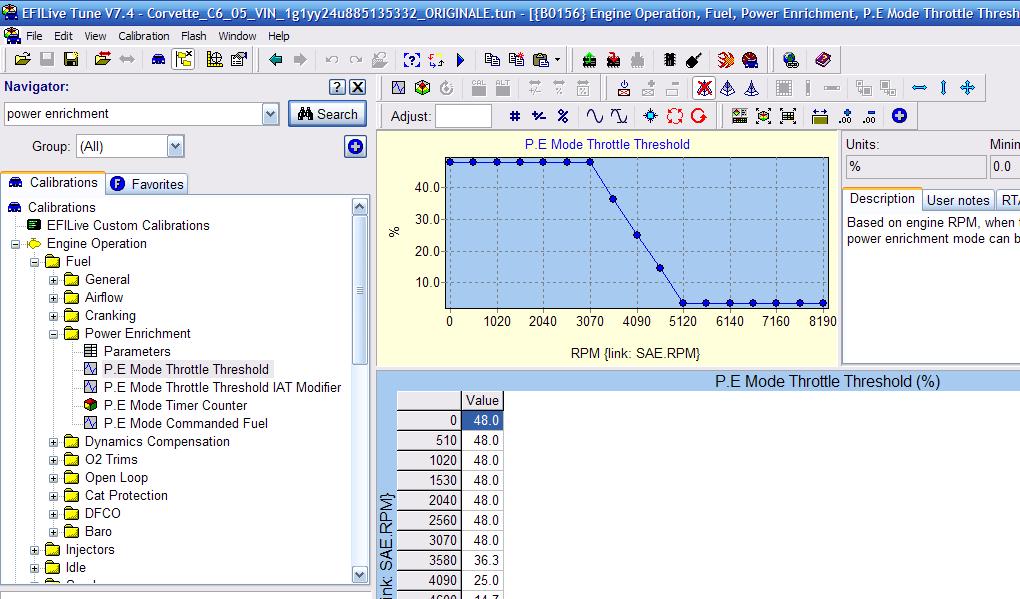Click the blue play triangle icon
This screenshot has height=599, width=1020.
click(461, 60)
